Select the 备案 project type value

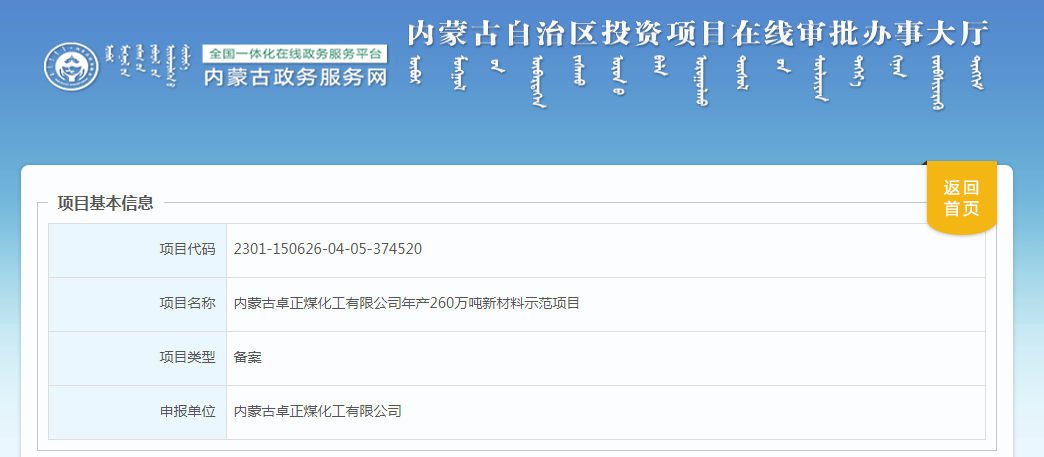[248, 358]
